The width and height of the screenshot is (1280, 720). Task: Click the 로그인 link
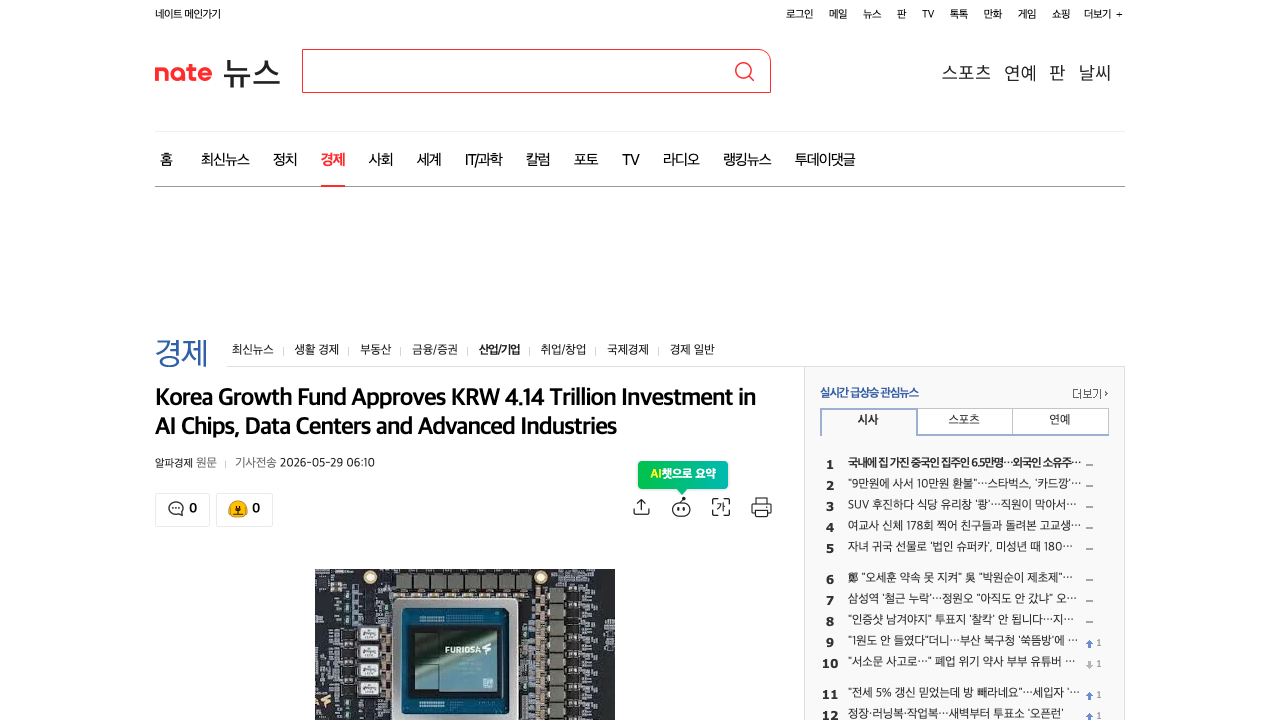click(799, 14)
